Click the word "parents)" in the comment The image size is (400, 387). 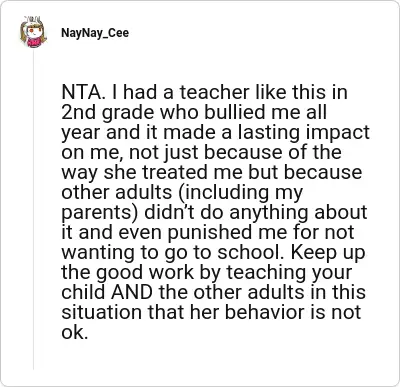[99, 213]
